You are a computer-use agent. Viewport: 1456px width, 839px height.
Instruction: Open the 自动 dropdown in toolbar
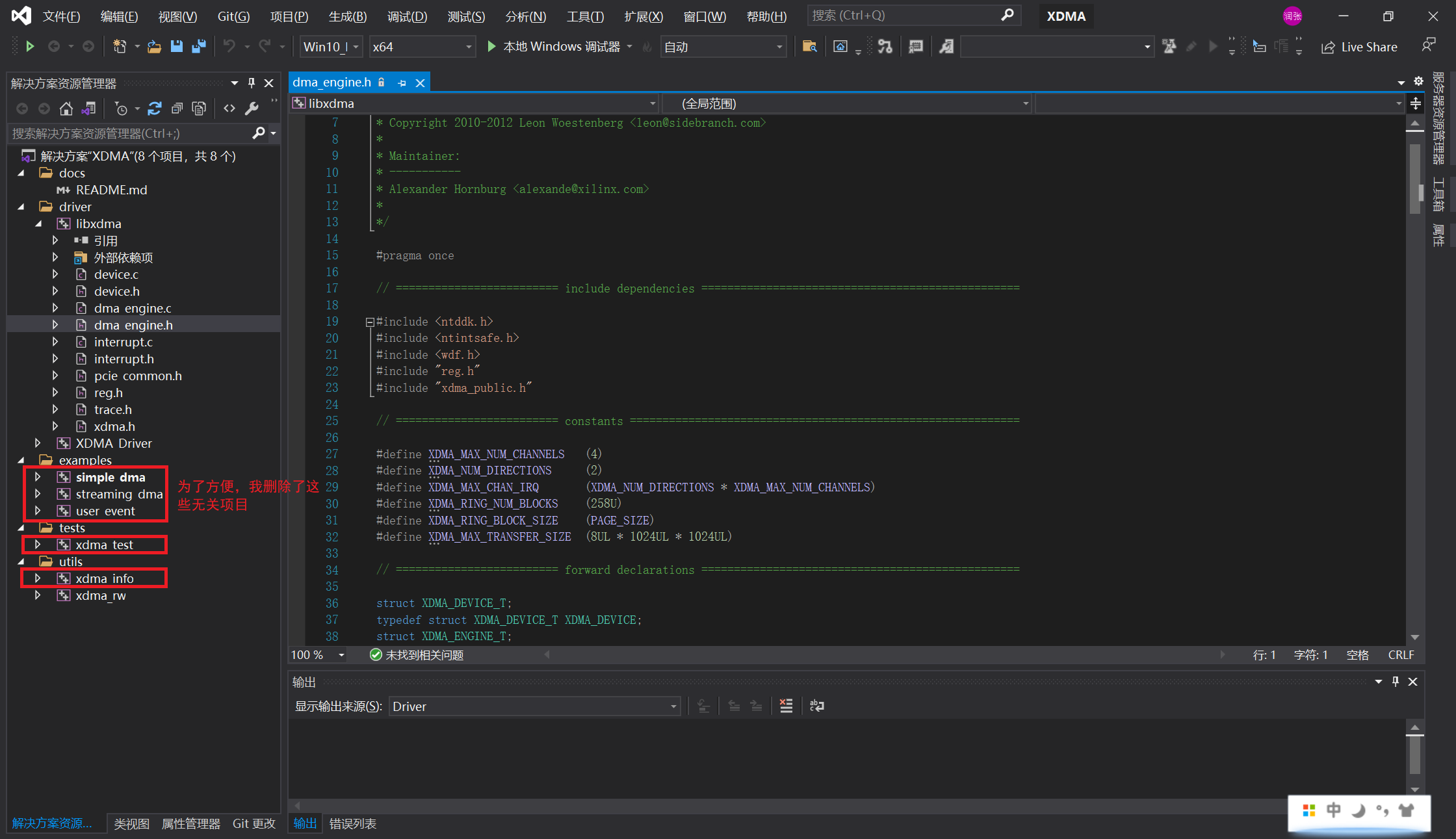click(723, 47)
